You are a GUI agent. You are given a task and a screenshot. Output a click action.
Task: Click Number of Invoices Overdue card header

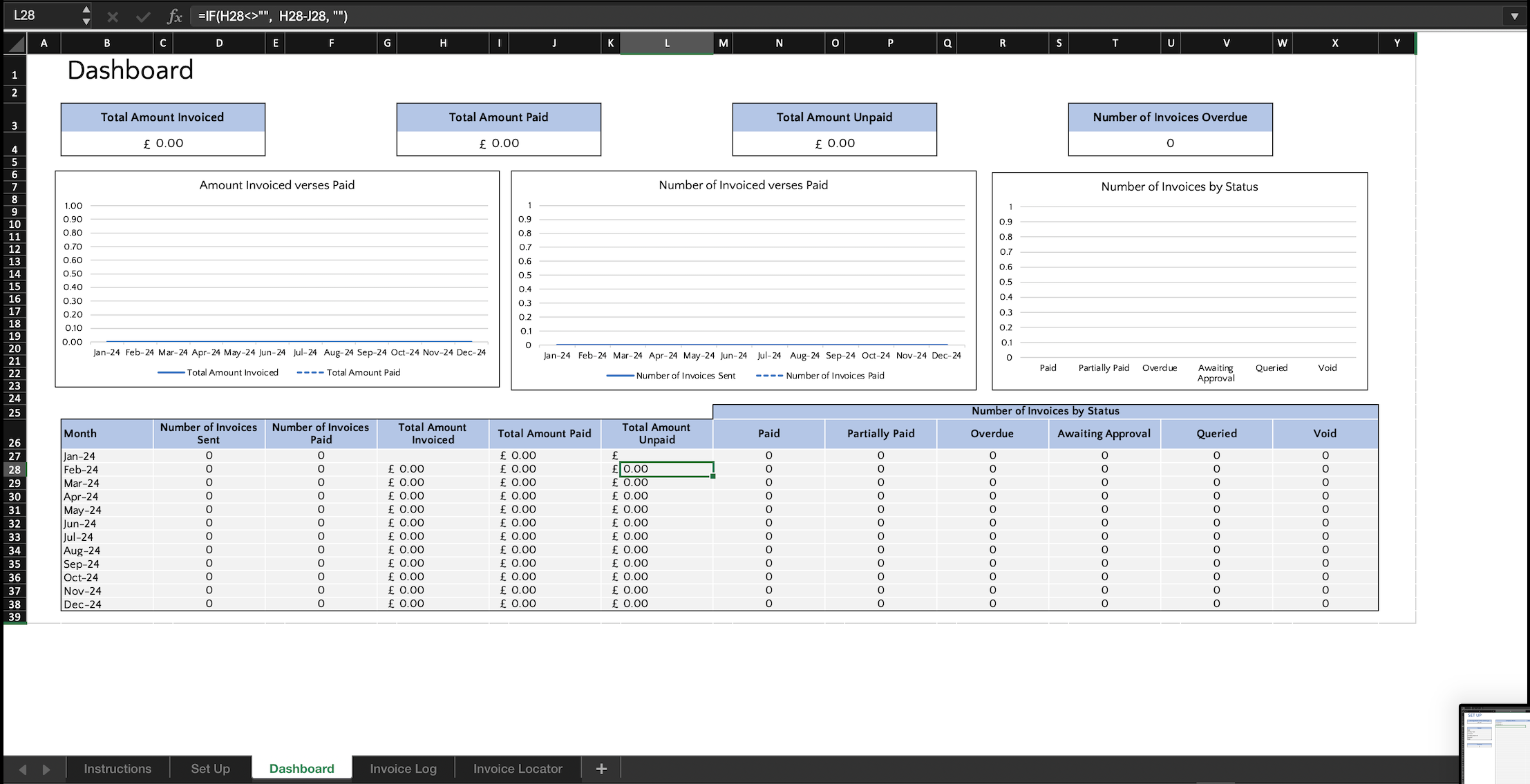(x=1170, y=117)
